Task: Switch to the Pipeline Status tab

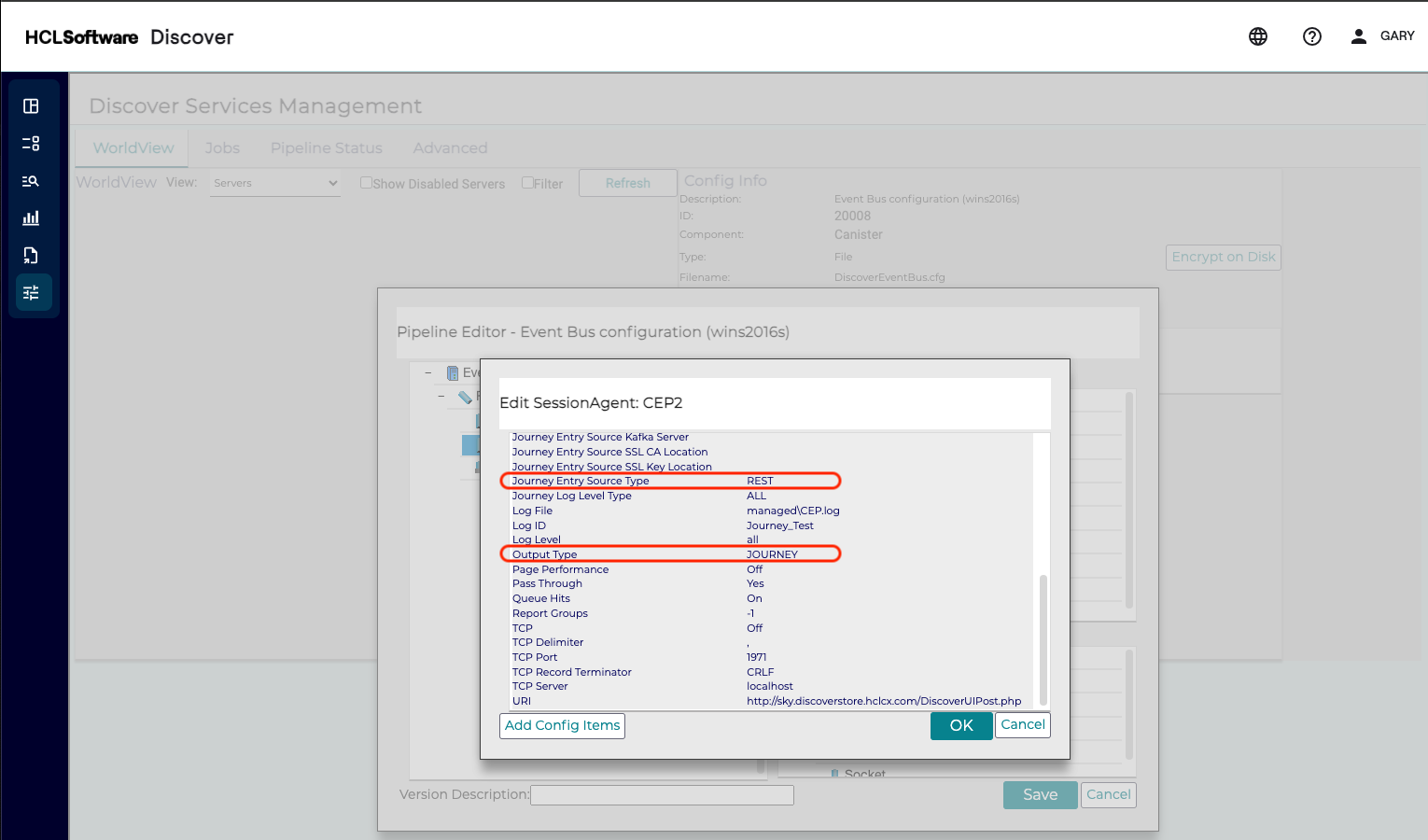Action: pos(327,147)
